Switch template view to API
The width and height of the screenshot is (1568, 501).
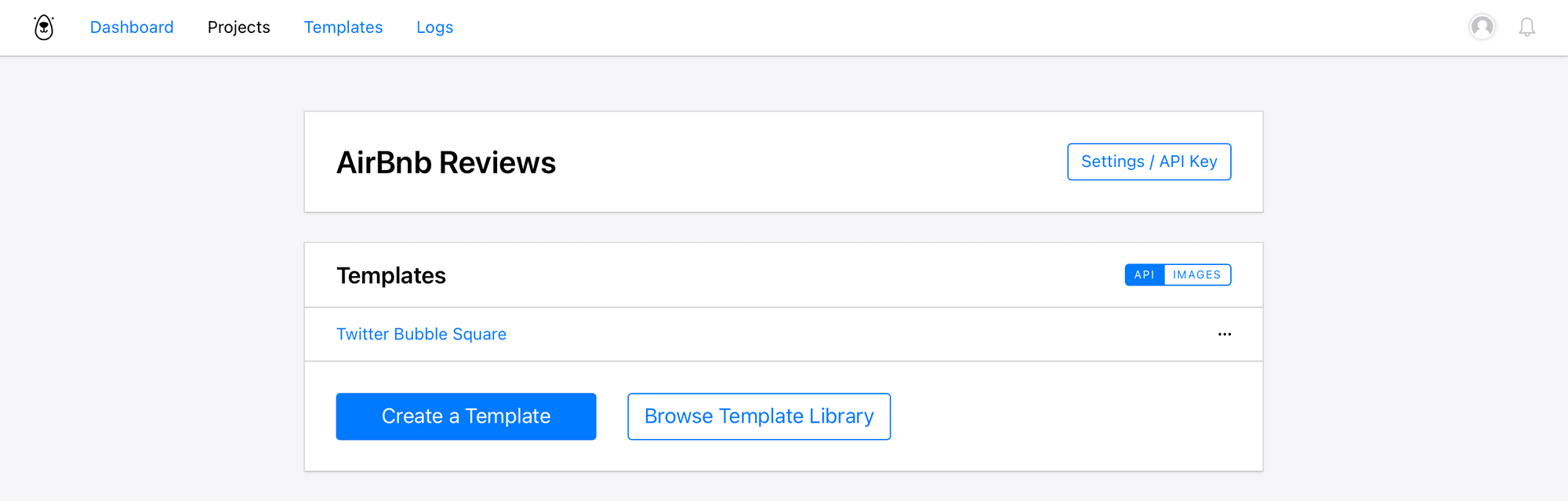click(1145, 275)
